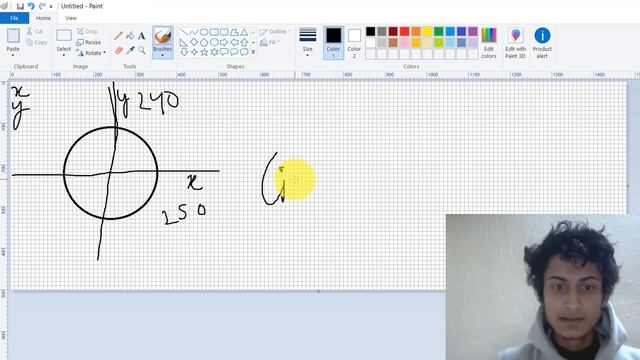
Task: Expand the Shapes gallery More arrow
Action: 253,52
